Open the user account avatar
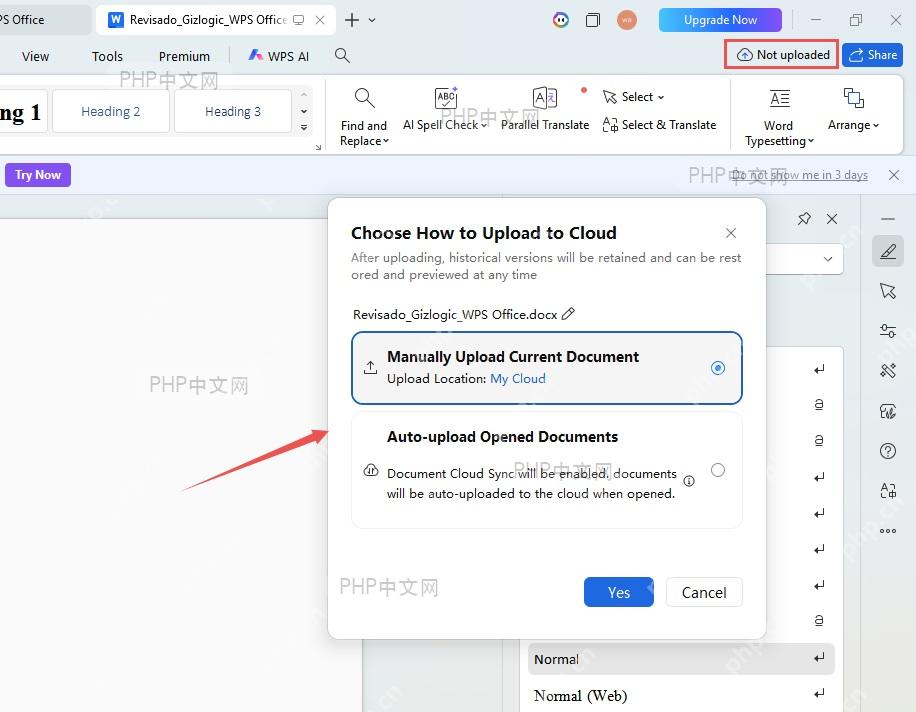 (627, 20)
